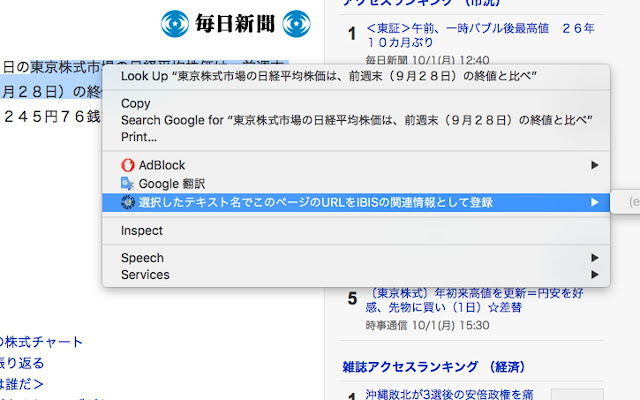
Task: Click the right Mainichi Shimbun logo emblem
Action: pos(296,24)
